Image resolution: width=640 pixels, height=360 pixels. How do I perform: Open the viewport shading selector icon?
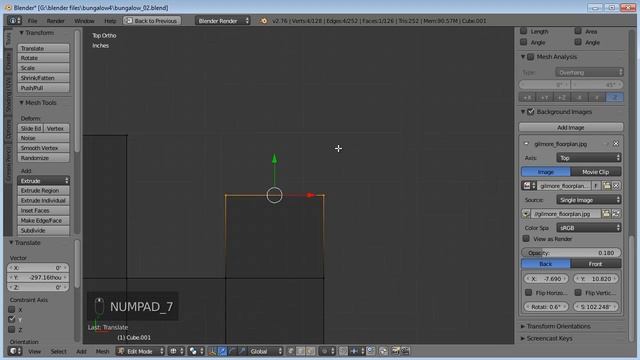tap(176, 351)
